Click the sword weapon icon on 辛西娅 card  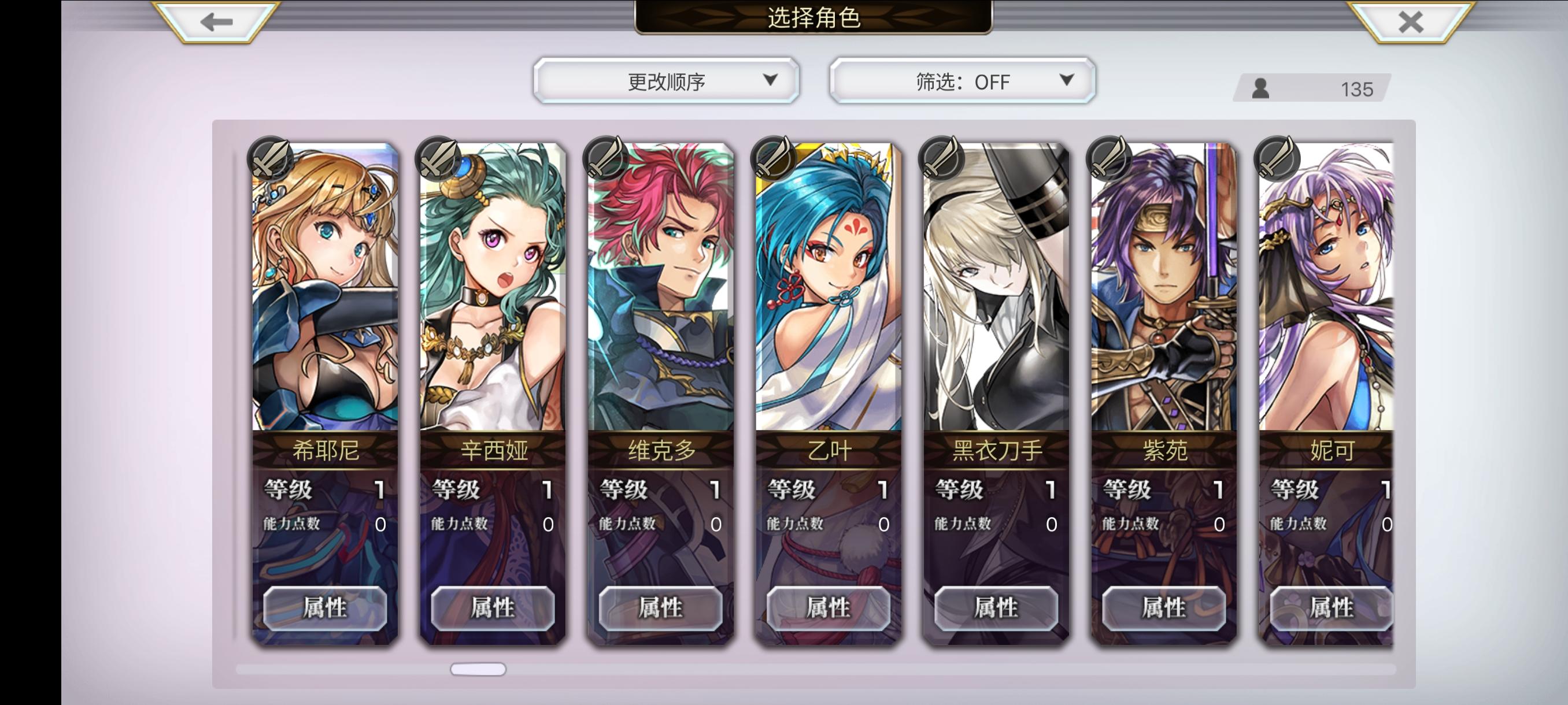point(438,159)
